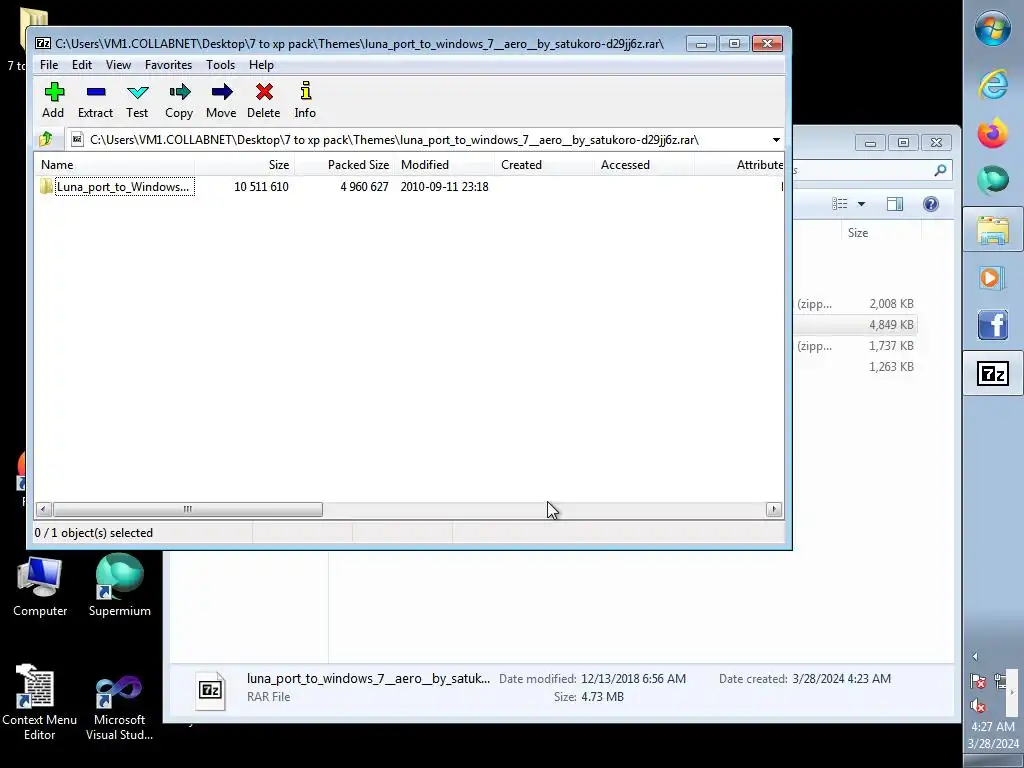Open the Help menu

coord(261,65)
